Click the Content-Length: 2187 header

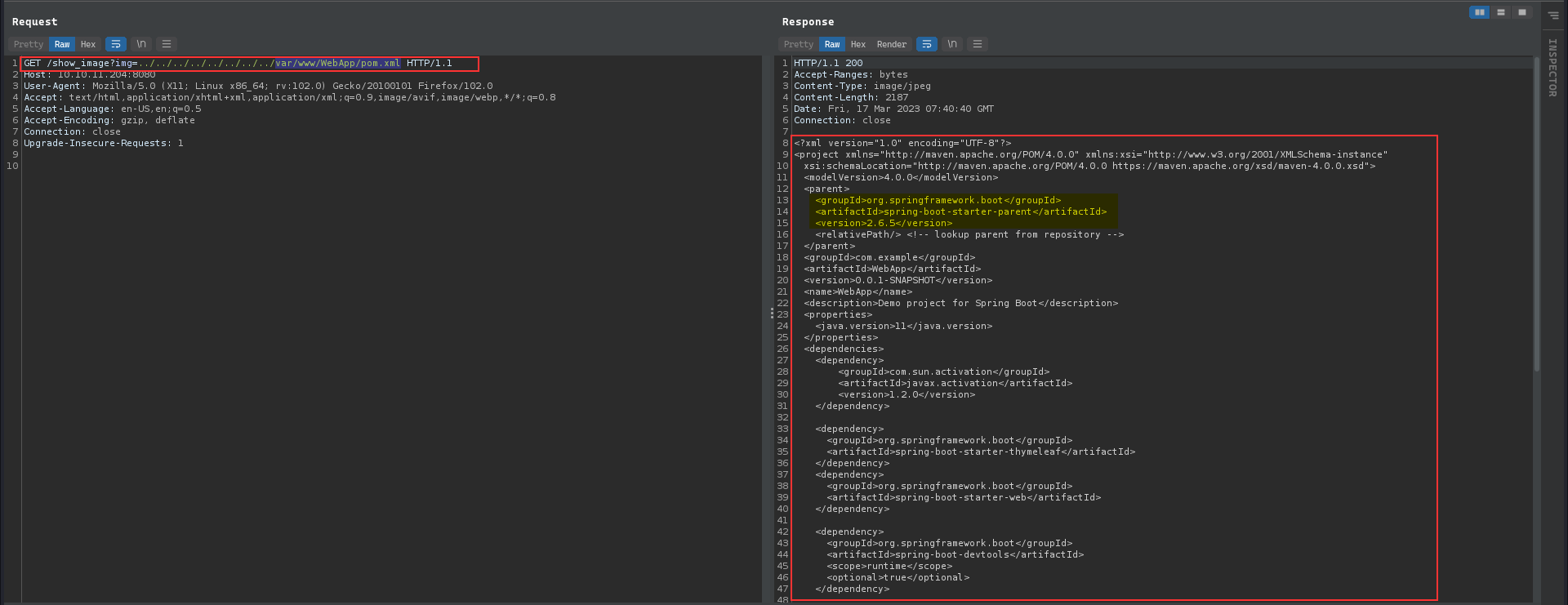[x=851, y=97]
